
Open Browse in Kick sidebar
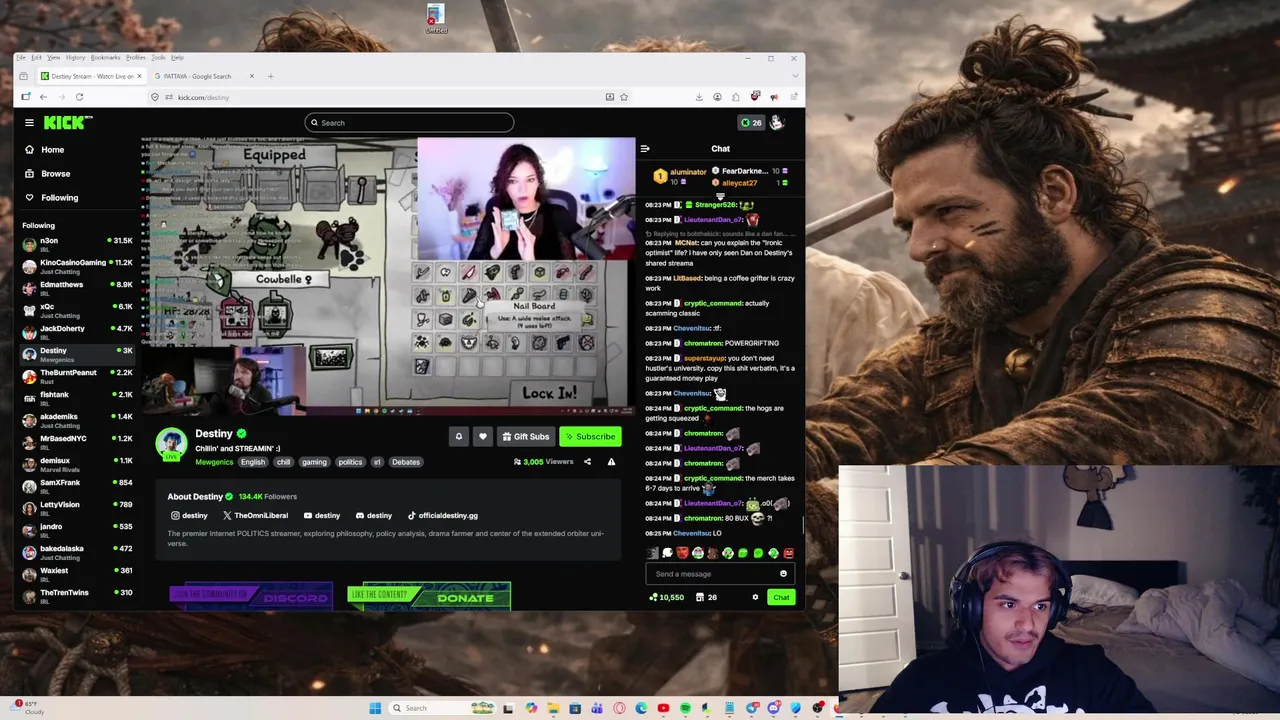click(x=55, y=174)
